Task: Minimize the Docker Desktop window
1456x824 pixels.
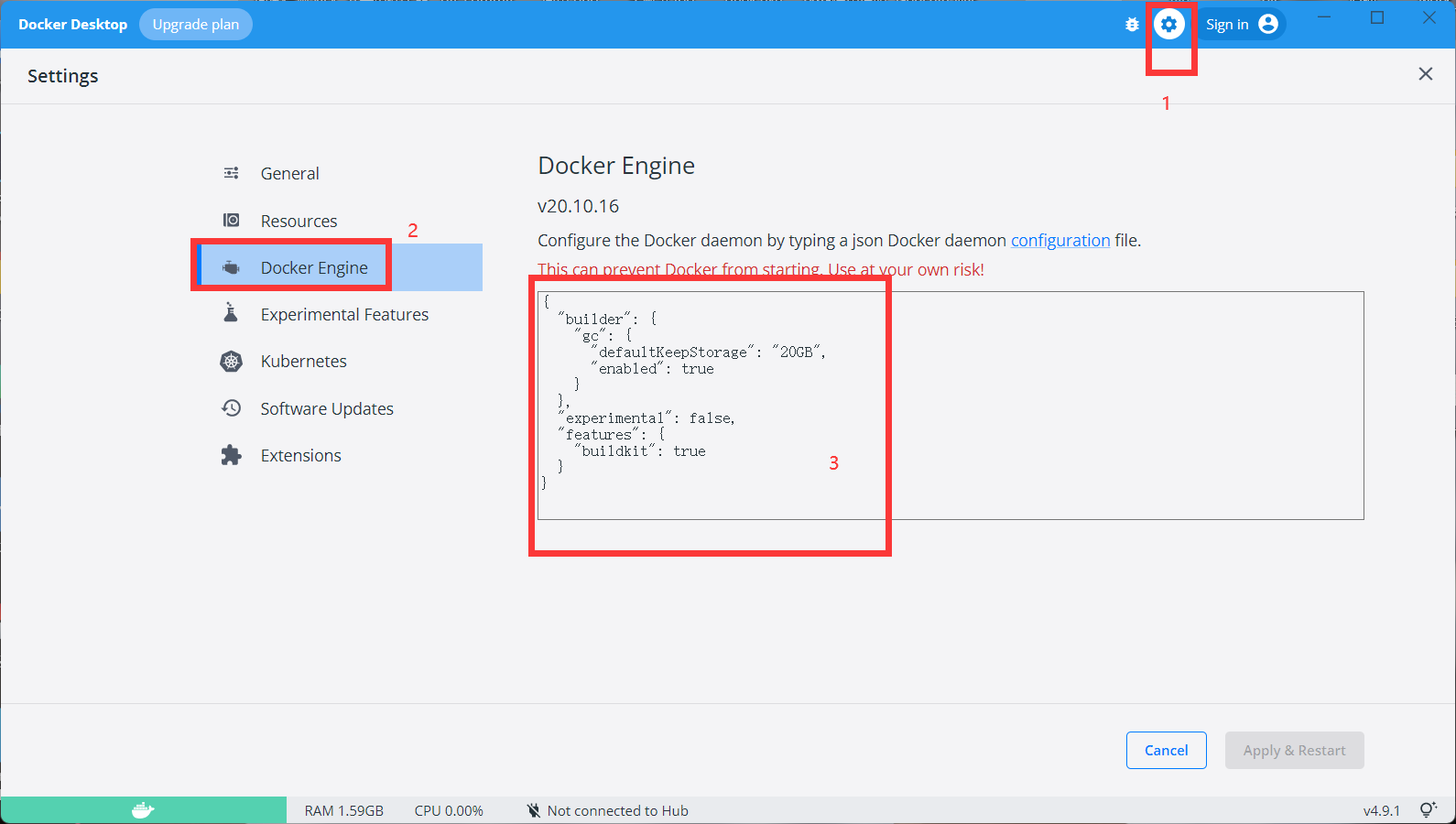Action: point(1325,17)
